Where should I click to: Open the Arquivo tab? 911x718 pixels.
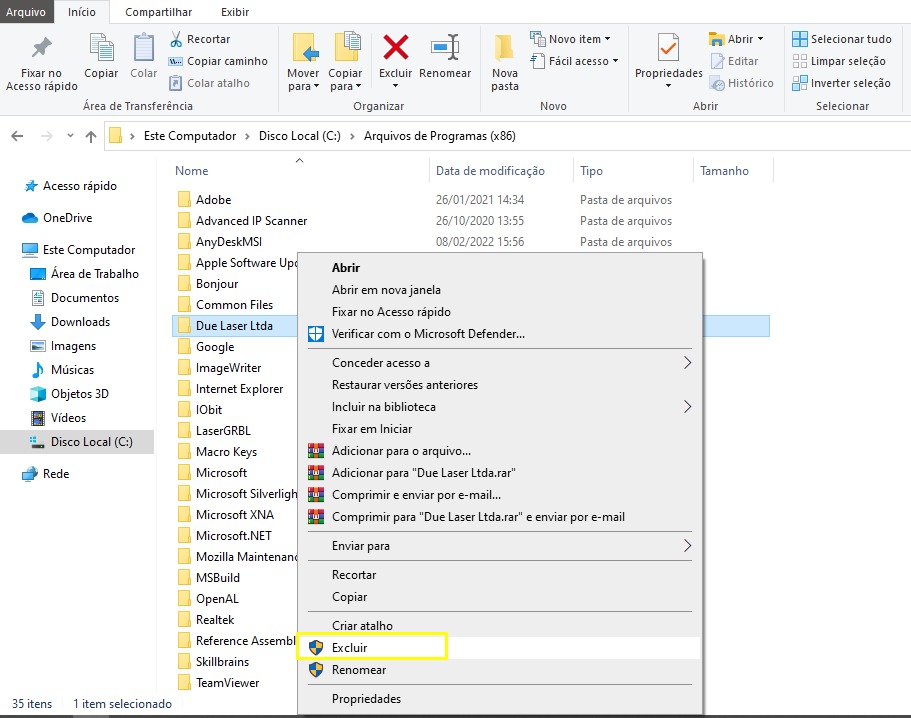[x=26, y=12]
